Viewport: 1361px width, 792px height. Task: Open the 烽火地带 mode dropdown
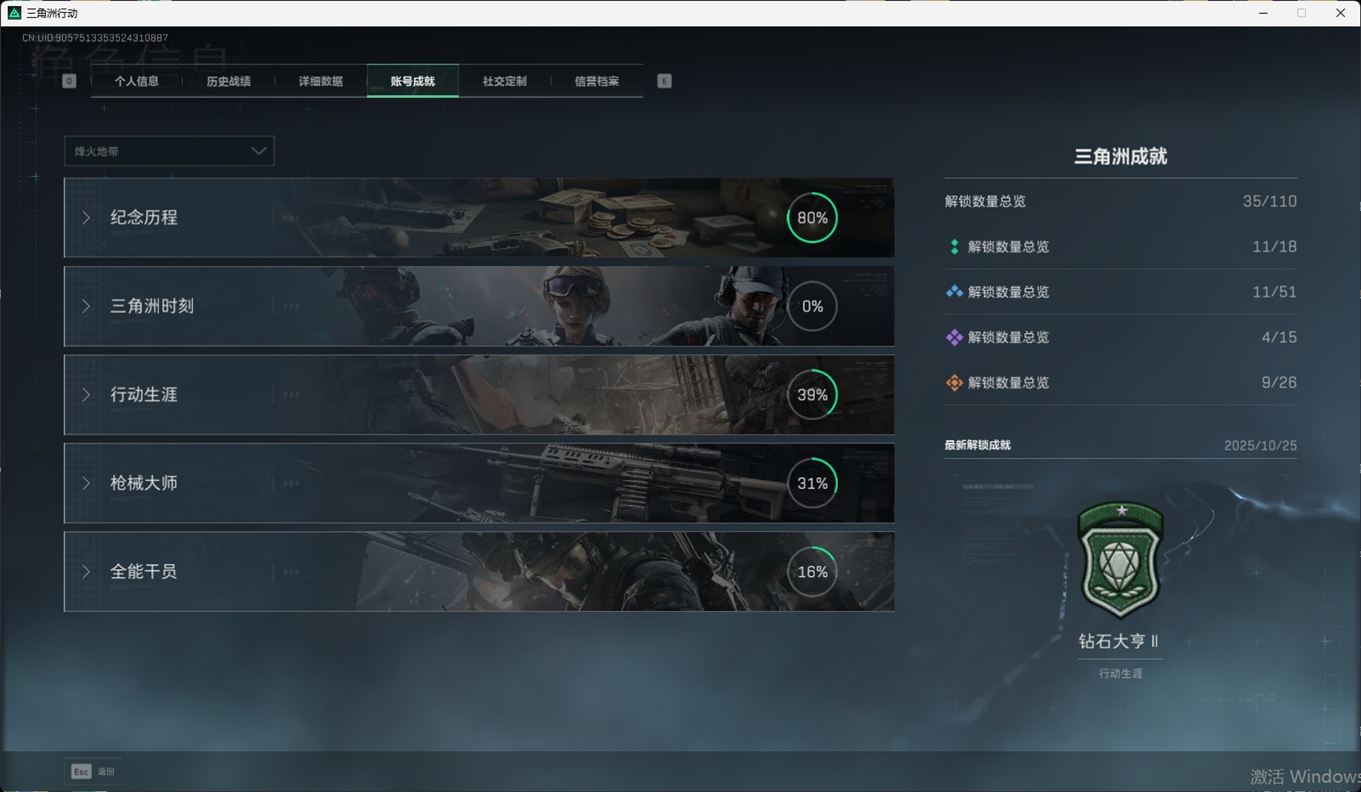click(169, 151)
